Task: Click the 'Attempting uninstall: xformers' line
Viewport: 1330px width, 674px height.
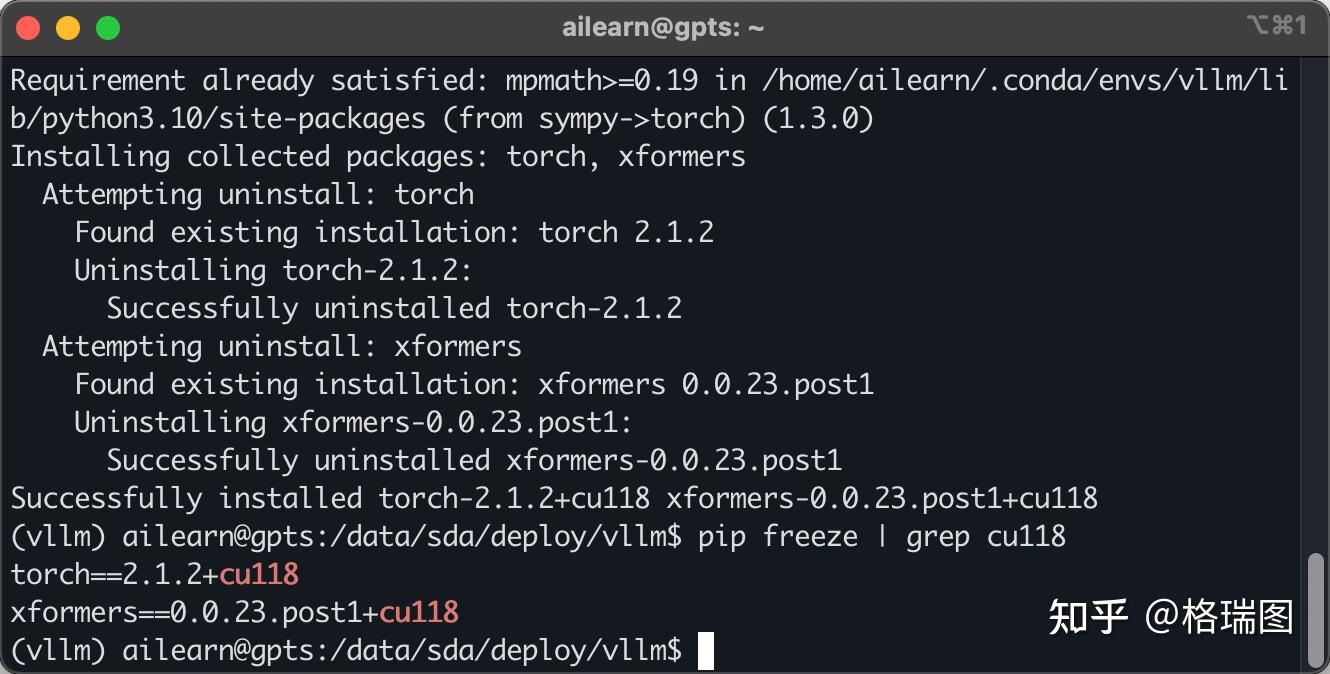Action: pos(282,346)
